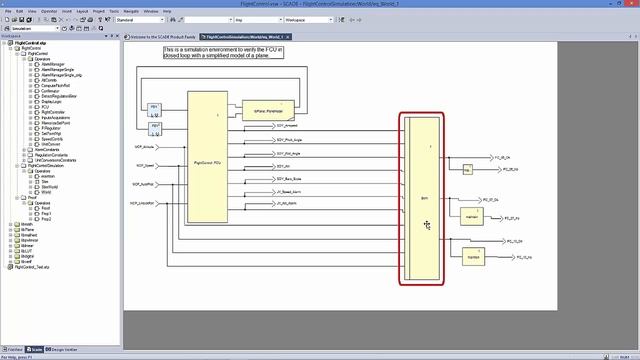Select FCU operator in tree
Viewport: 640px width, 360px height.
(45, 107)
